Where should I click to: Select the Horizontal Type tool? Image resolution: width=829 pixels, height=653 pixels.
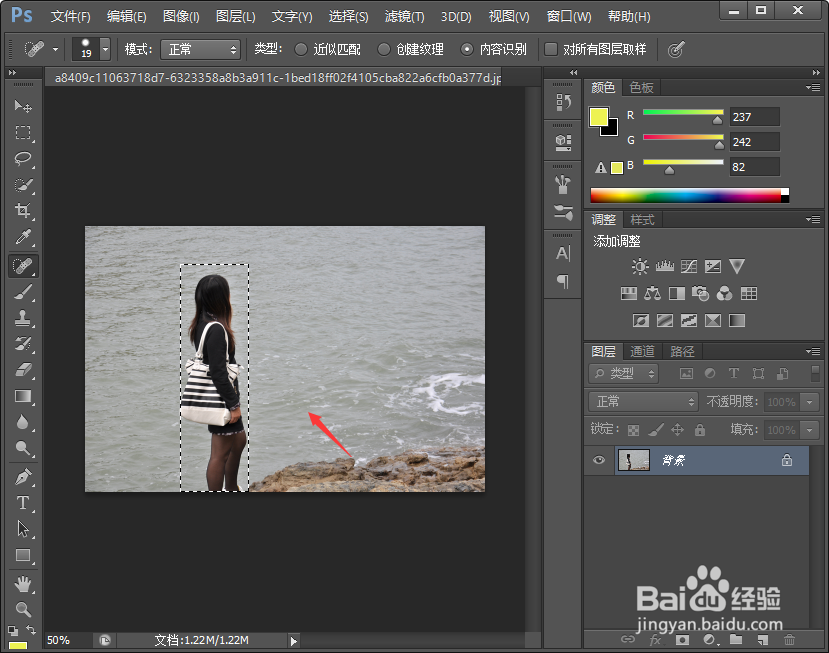click(23, 502)
